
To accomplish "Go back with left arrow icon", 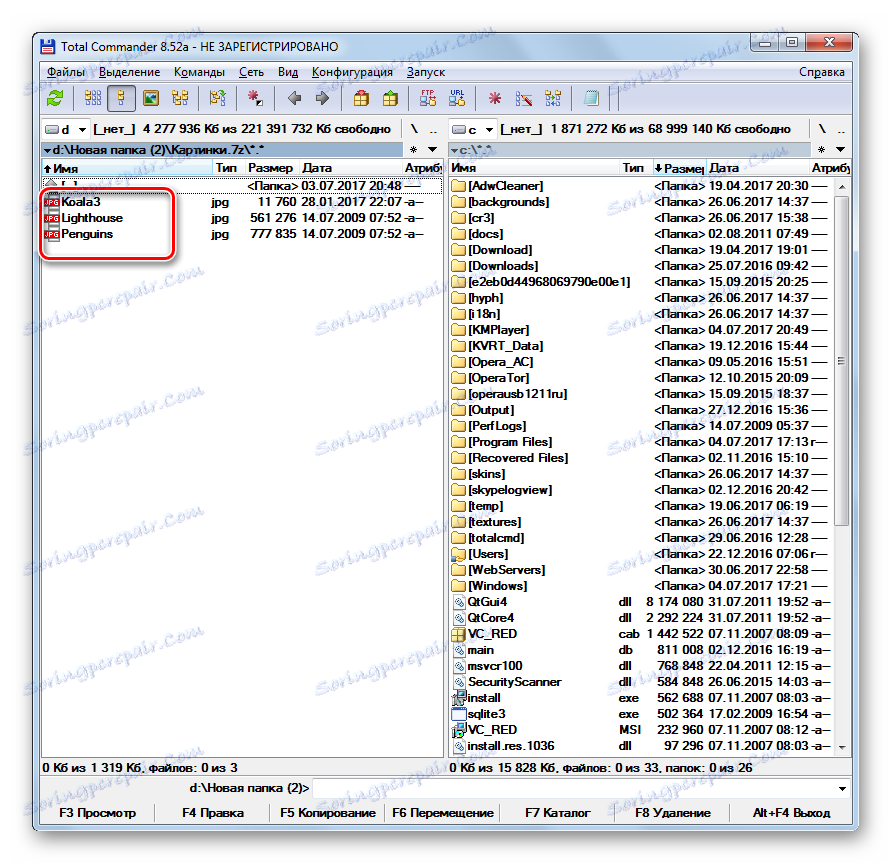I will click(294, 98).
